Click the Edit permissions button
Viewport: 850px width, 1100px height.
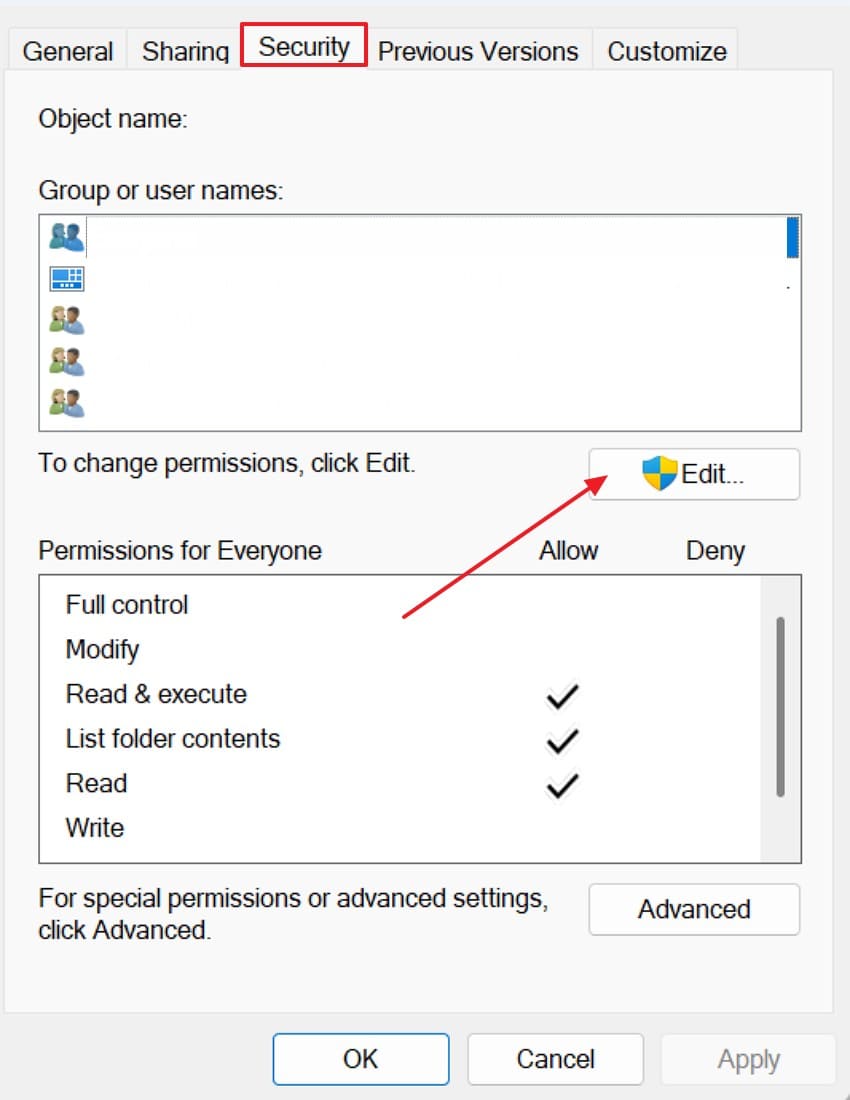coord(694,474)
